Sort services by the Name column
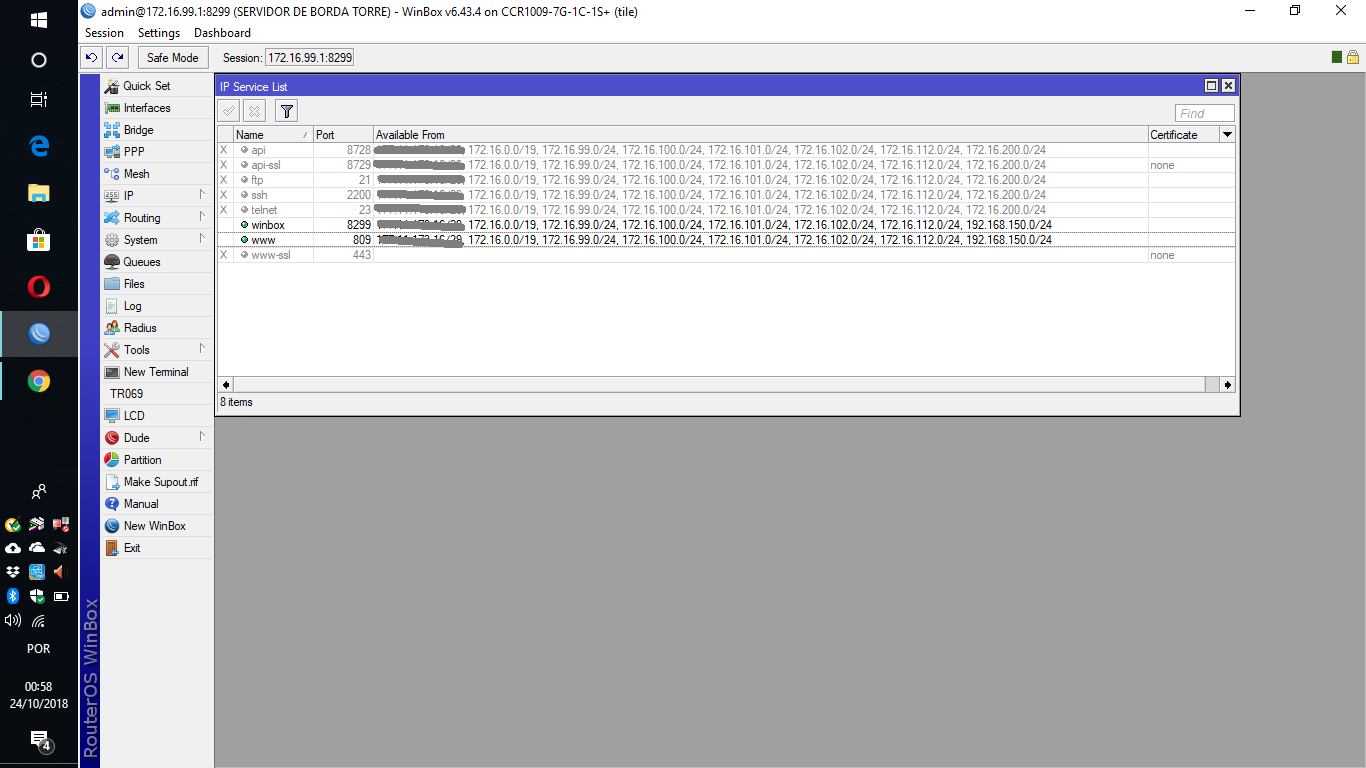 click(x=273, y=135)
